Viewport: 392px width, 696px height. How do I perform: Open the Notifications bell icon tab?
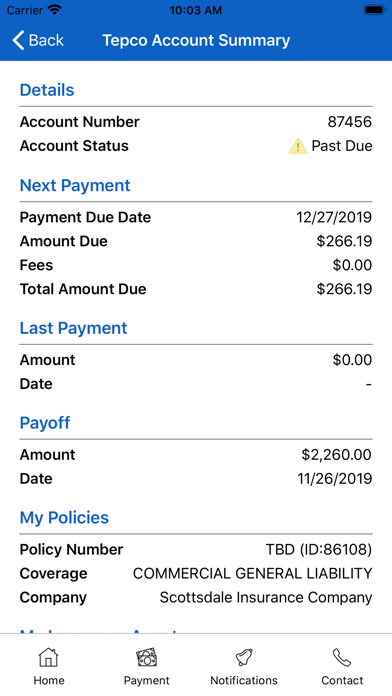click(x=244, y=657)
